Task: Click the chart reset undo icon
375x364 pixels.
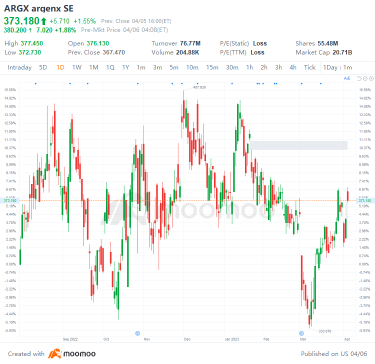Action: 359,79
